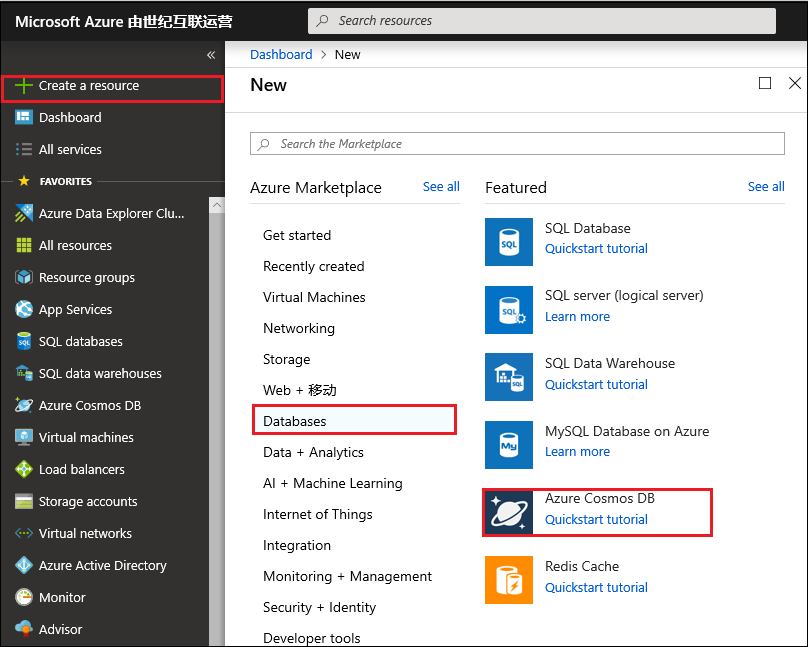
Task: Click the MySQL Database on Azure icon
Action: click(509, 445)
